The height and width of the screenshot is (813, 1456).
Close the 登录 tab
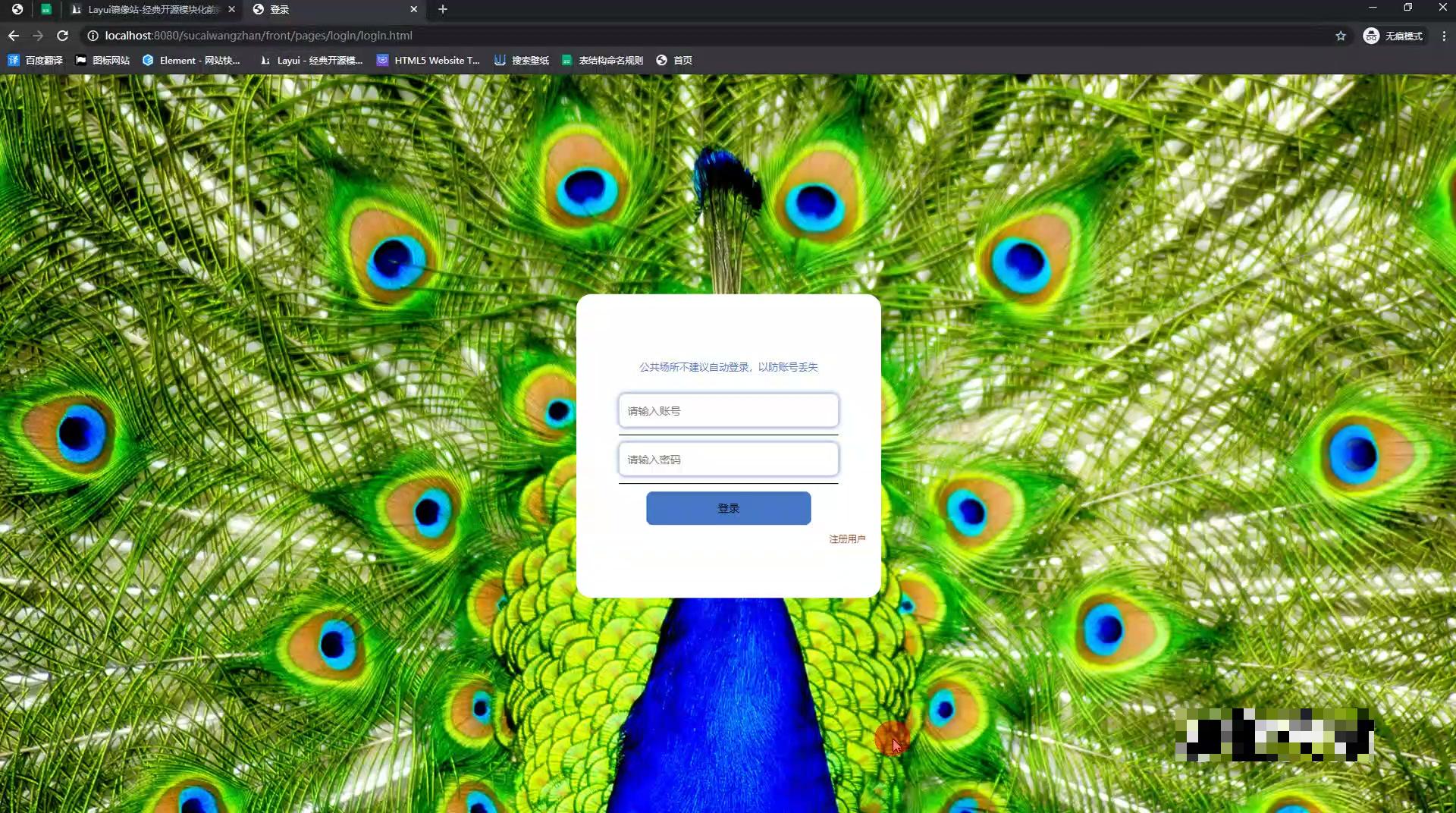coord(413,9)
